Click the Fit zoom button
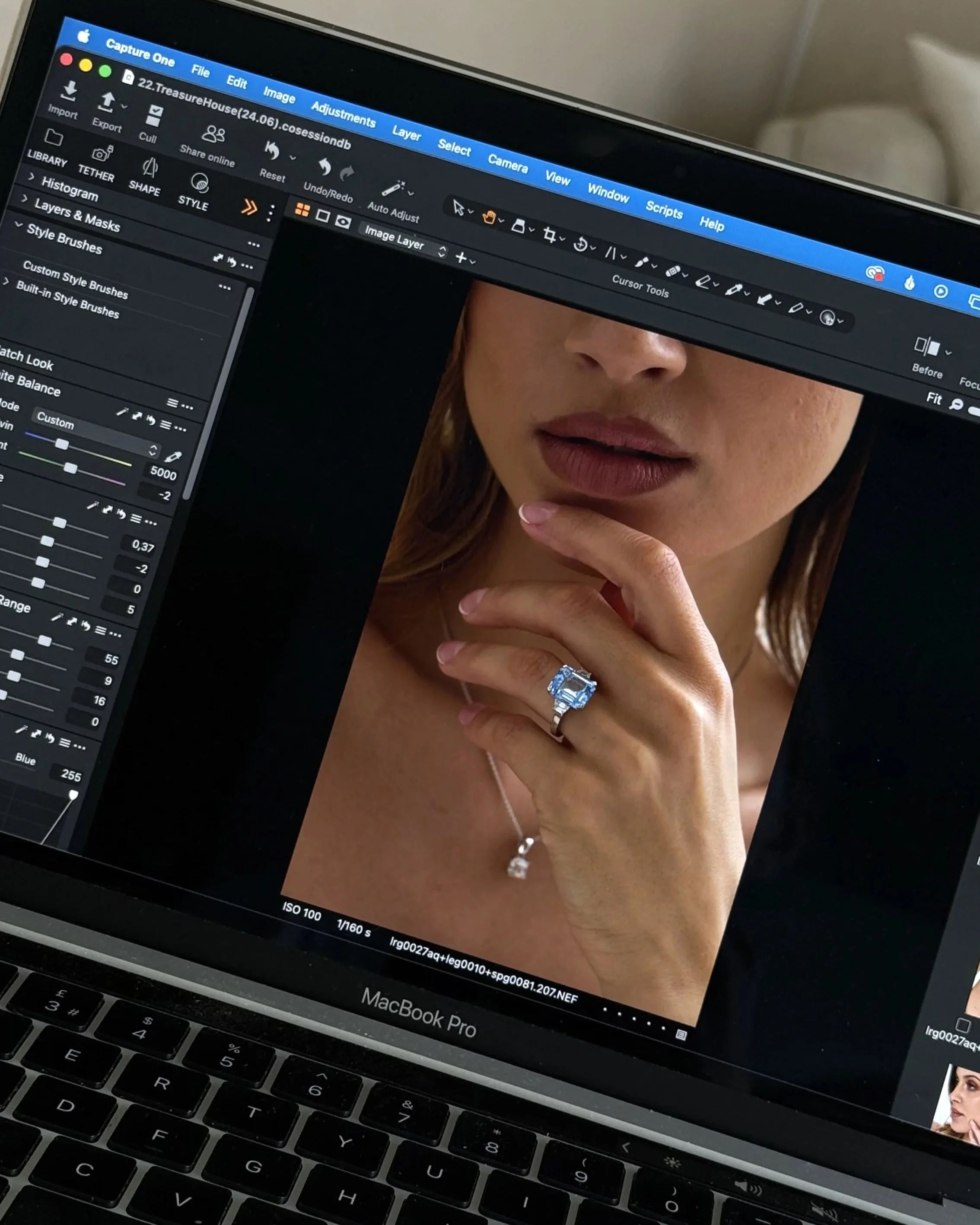The height and width of the screenshot is (1225, 980). [x=934, y=398]
